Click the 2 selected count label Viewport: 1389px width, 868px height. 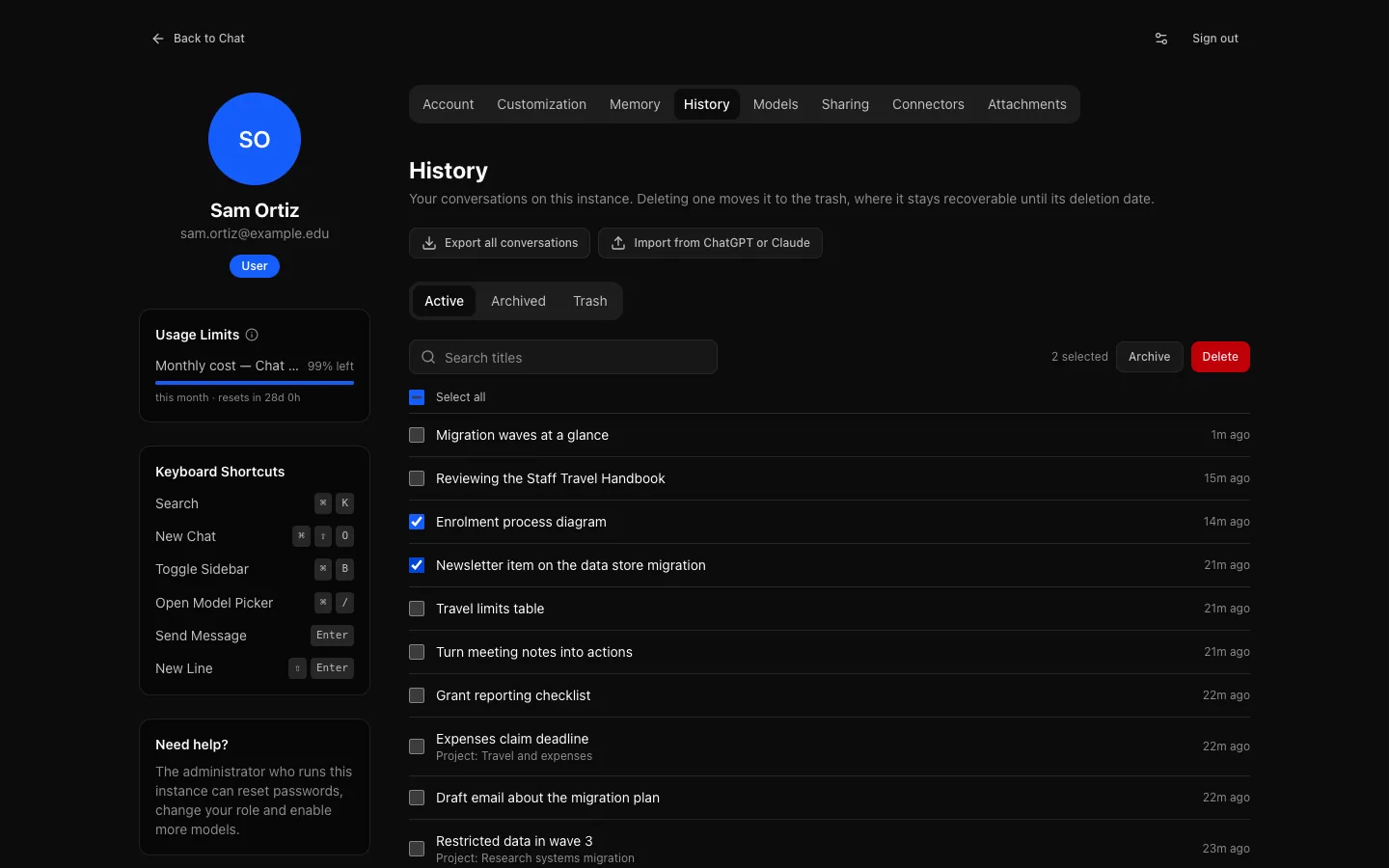coord(1079,357)
